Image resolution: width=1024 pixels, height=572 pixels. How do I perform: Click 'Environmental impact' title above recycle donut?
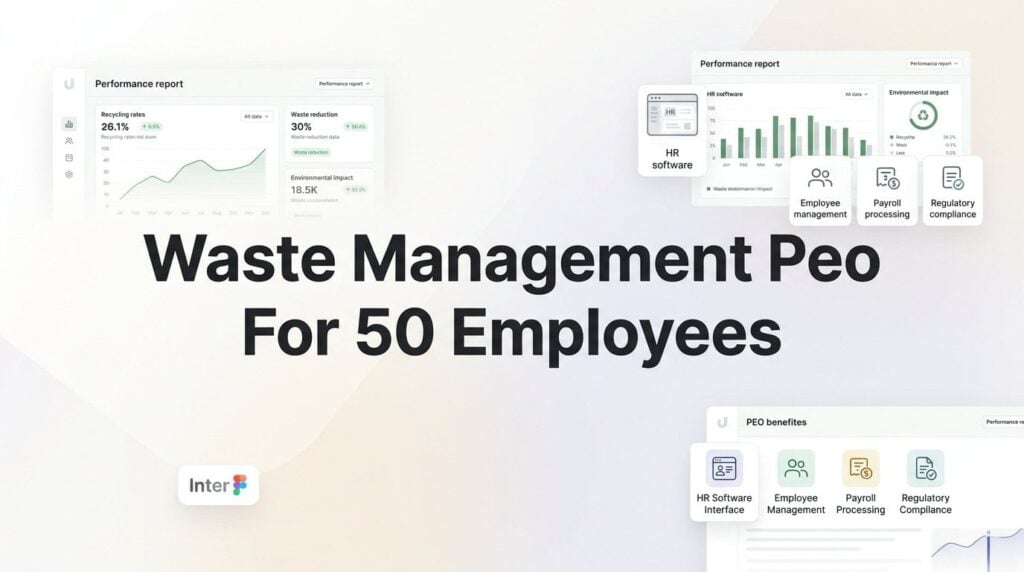pyautogui.click(x=918, y=93)
